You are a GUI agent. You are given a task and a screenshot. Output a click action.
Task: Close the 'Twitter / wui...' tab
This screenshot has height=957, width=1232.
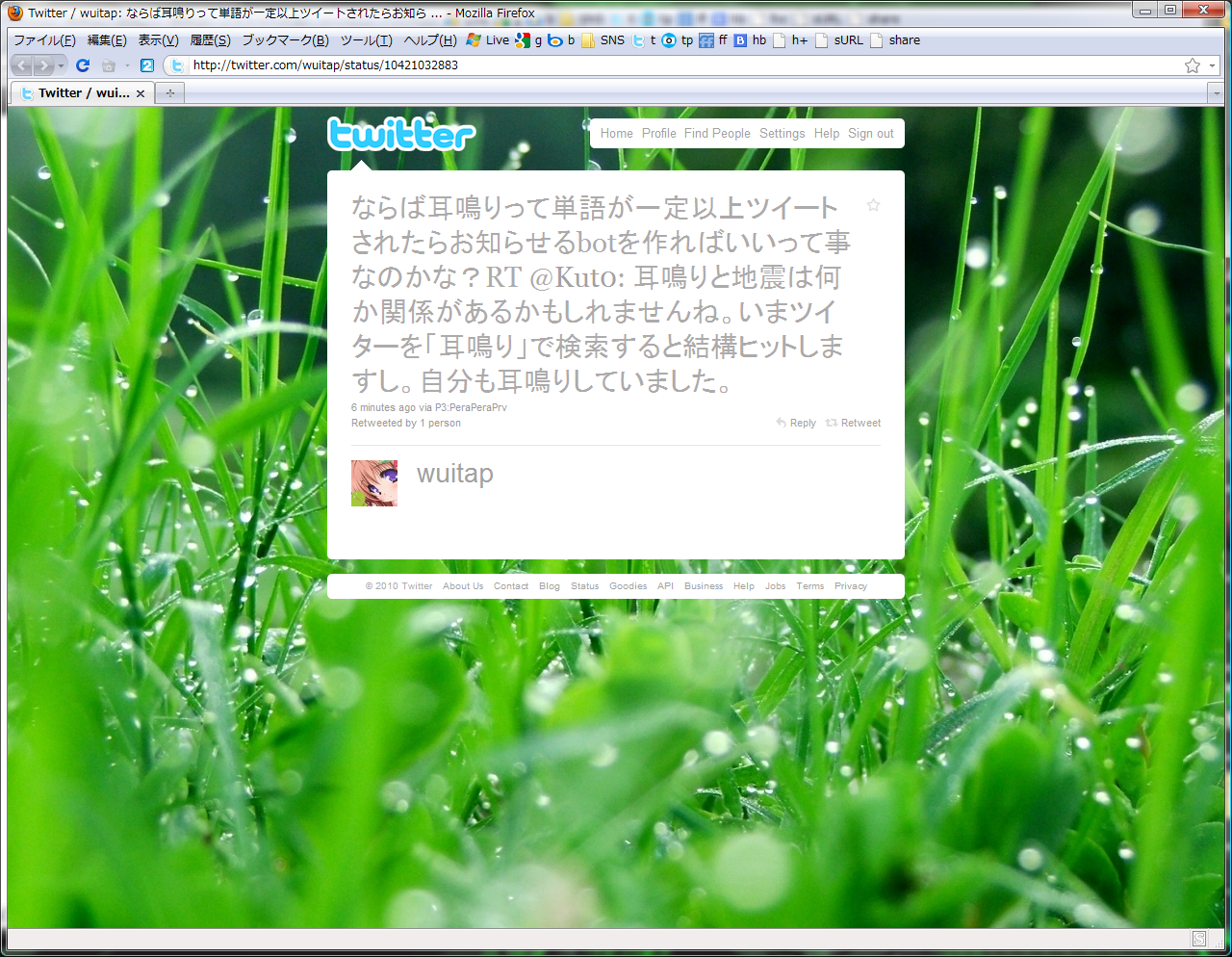[141, 93]
